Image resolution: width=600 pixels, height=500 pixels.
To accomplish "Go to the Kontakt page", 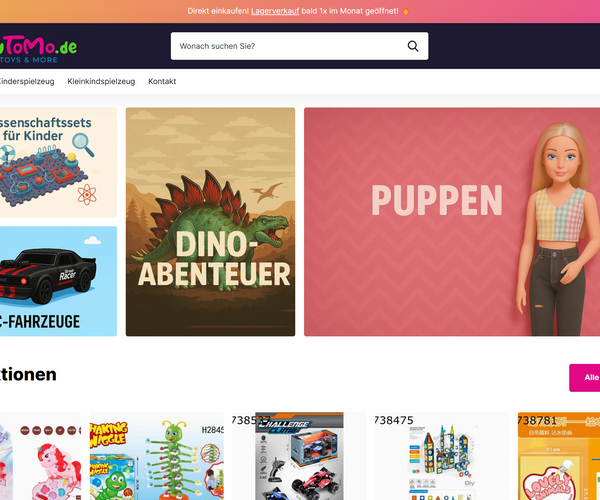I will click(x=162, y=81).
